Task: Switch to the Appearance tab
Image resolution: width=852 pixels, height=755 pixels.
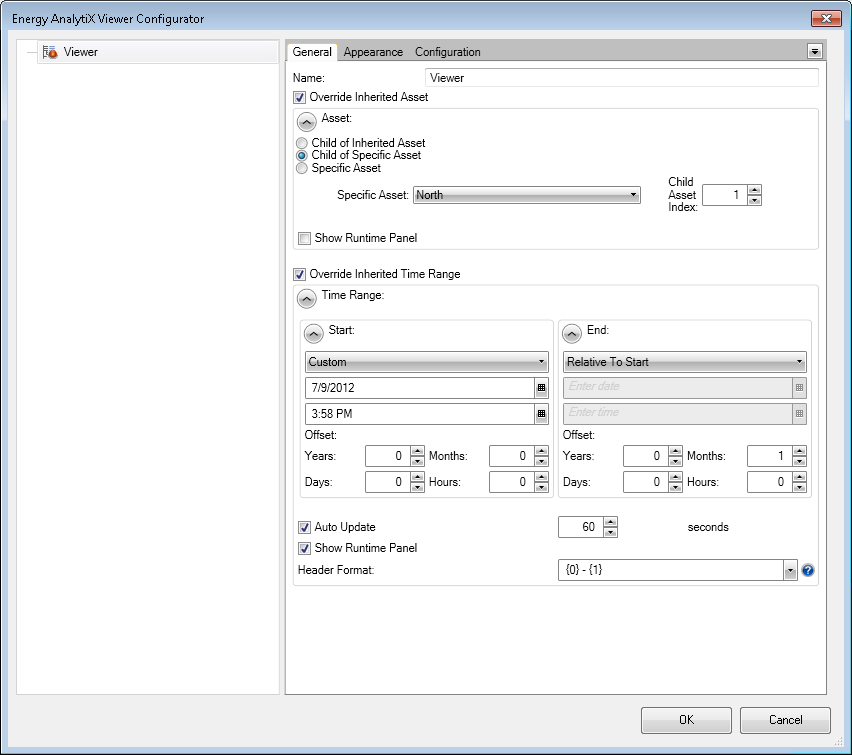Action: click(373, 52)
